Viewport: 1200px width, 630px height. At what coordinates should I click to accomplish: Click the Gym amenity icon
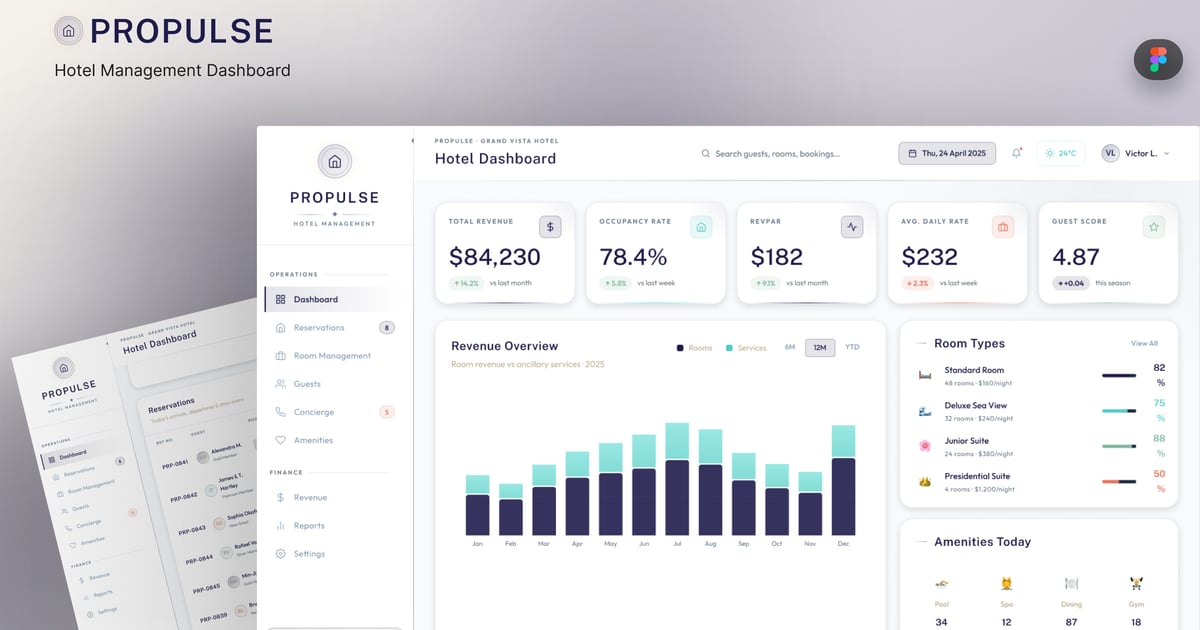pos(1136,583)
